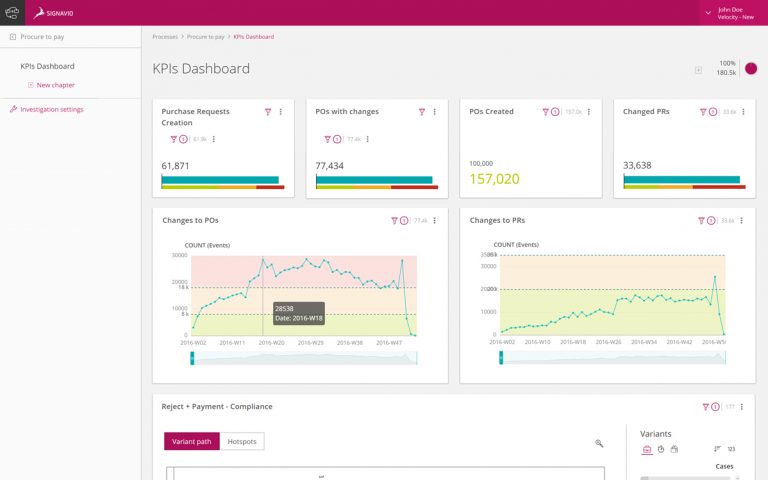Click the filter icon on the Changes to PRs chart
Image resolution: width=768 pixels, height=480 pixels.
(701, 221)
